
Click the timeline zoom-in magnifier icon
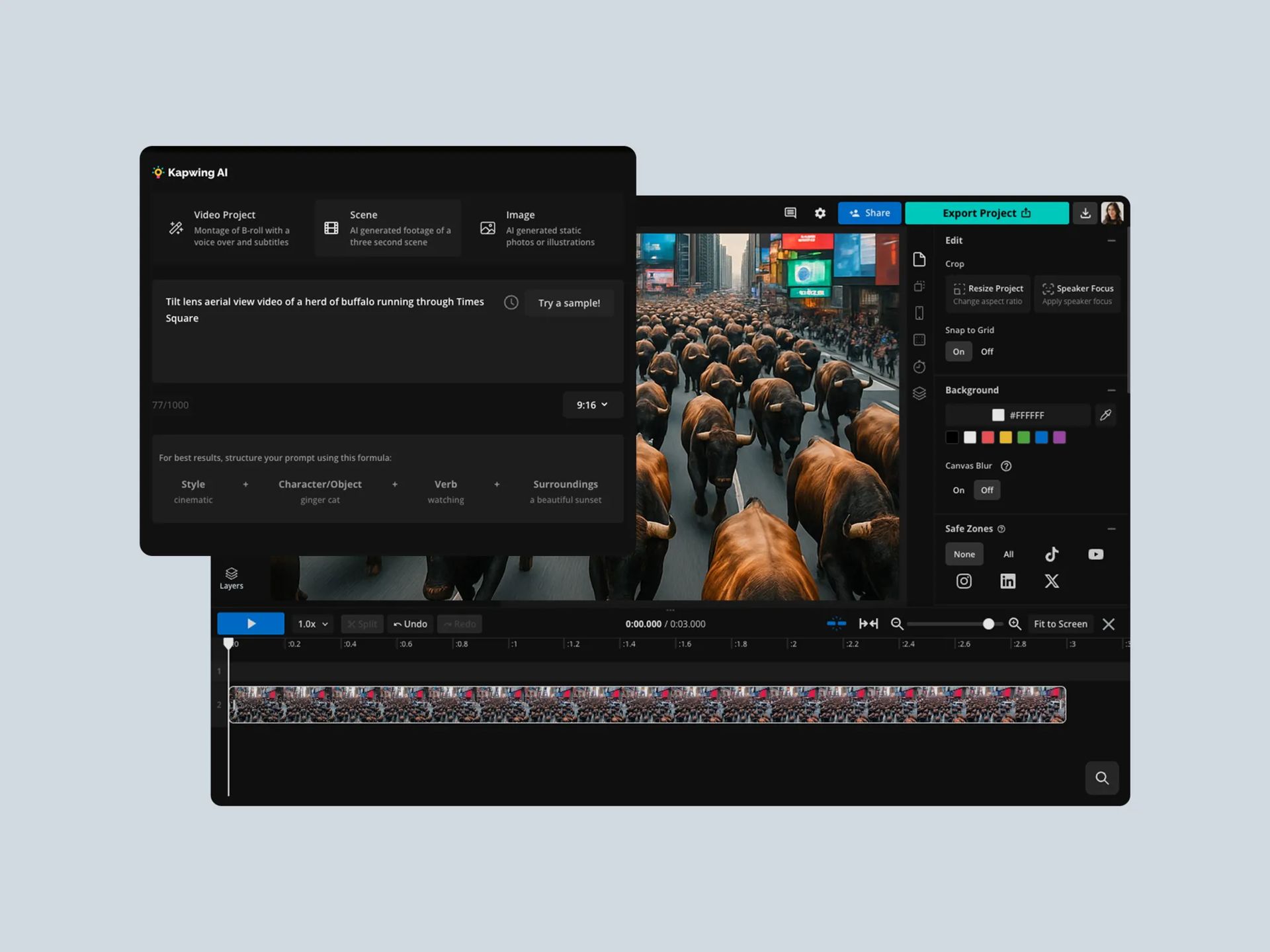point(1015,623)
